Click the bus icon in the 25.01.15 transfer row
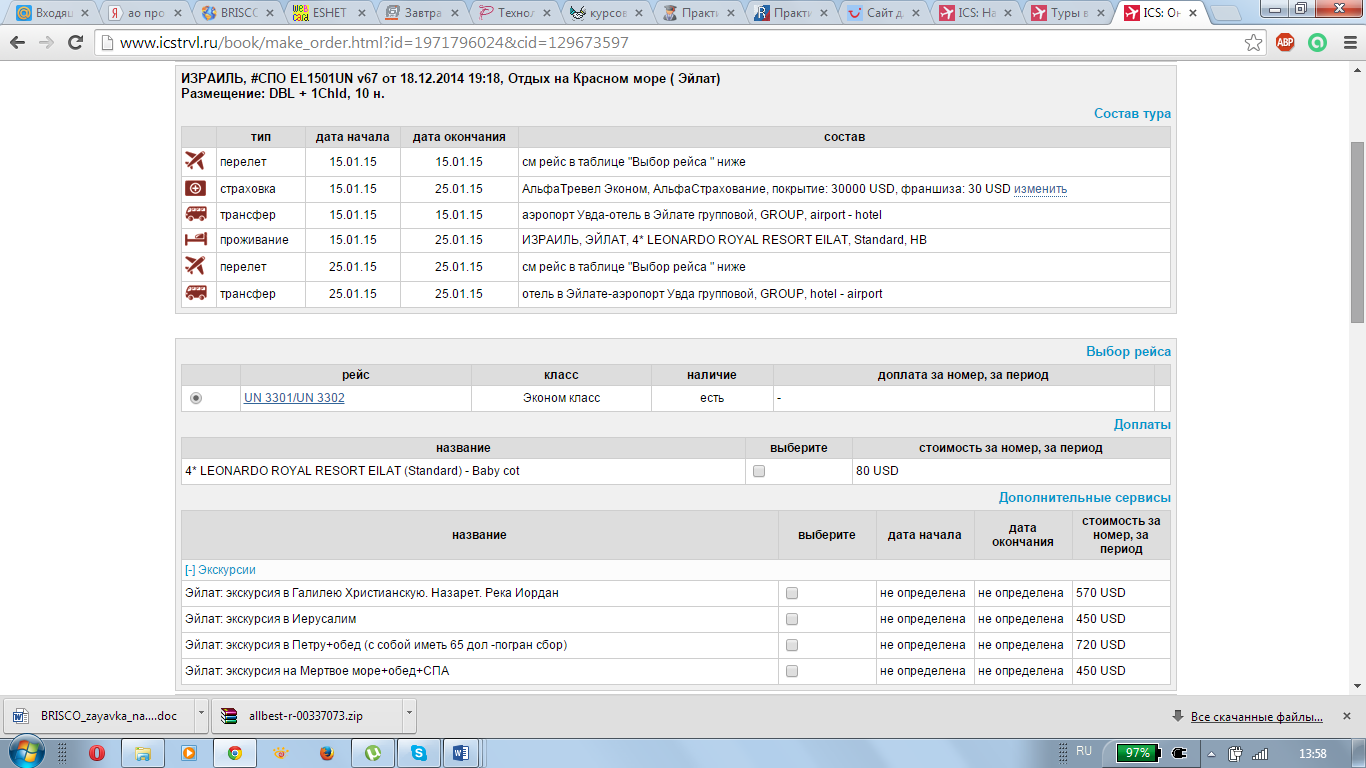The image size is (1366, 768). [x=196, y=293]
